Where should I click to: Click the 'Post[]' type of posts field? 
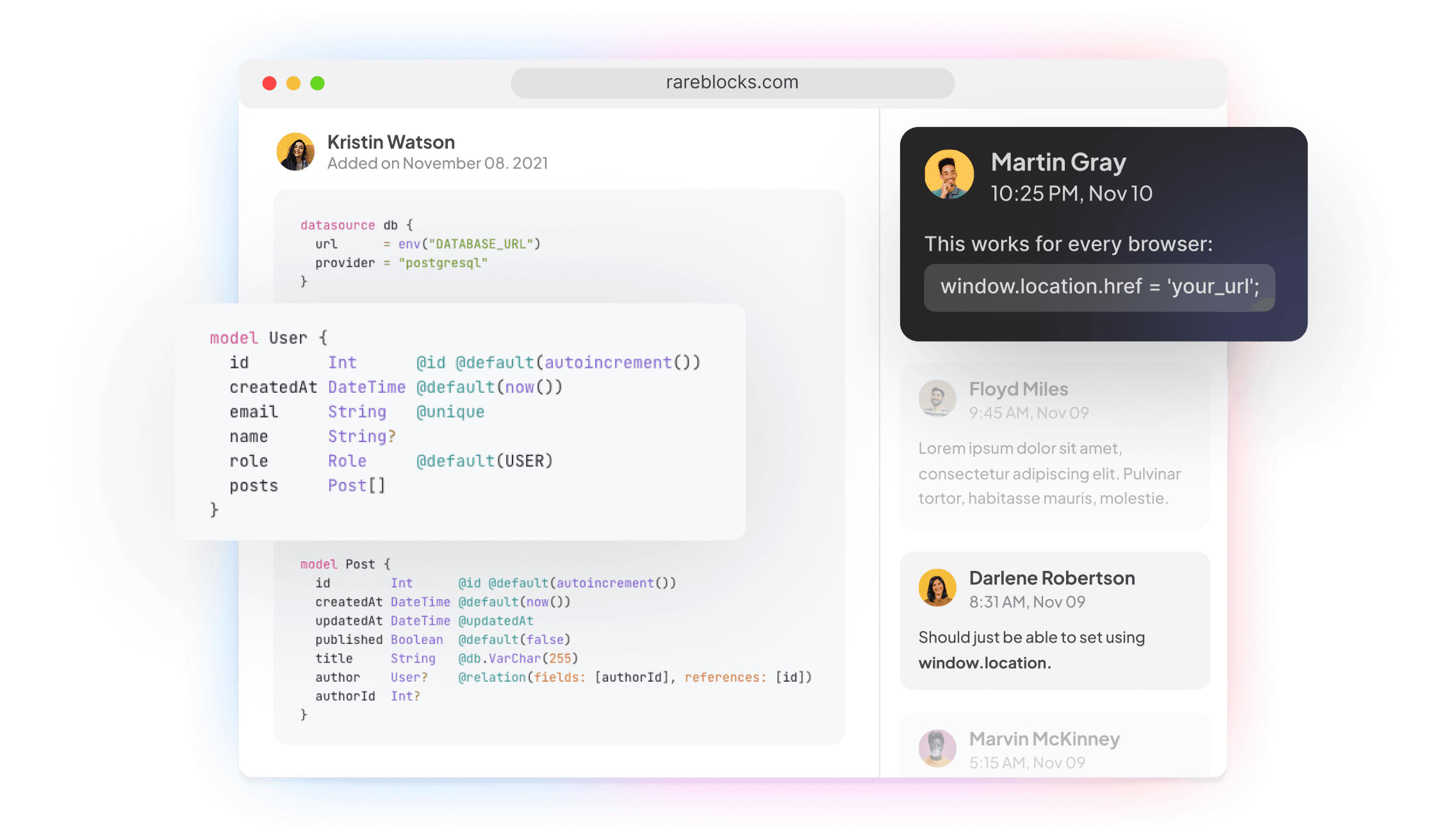coord(357,486)
